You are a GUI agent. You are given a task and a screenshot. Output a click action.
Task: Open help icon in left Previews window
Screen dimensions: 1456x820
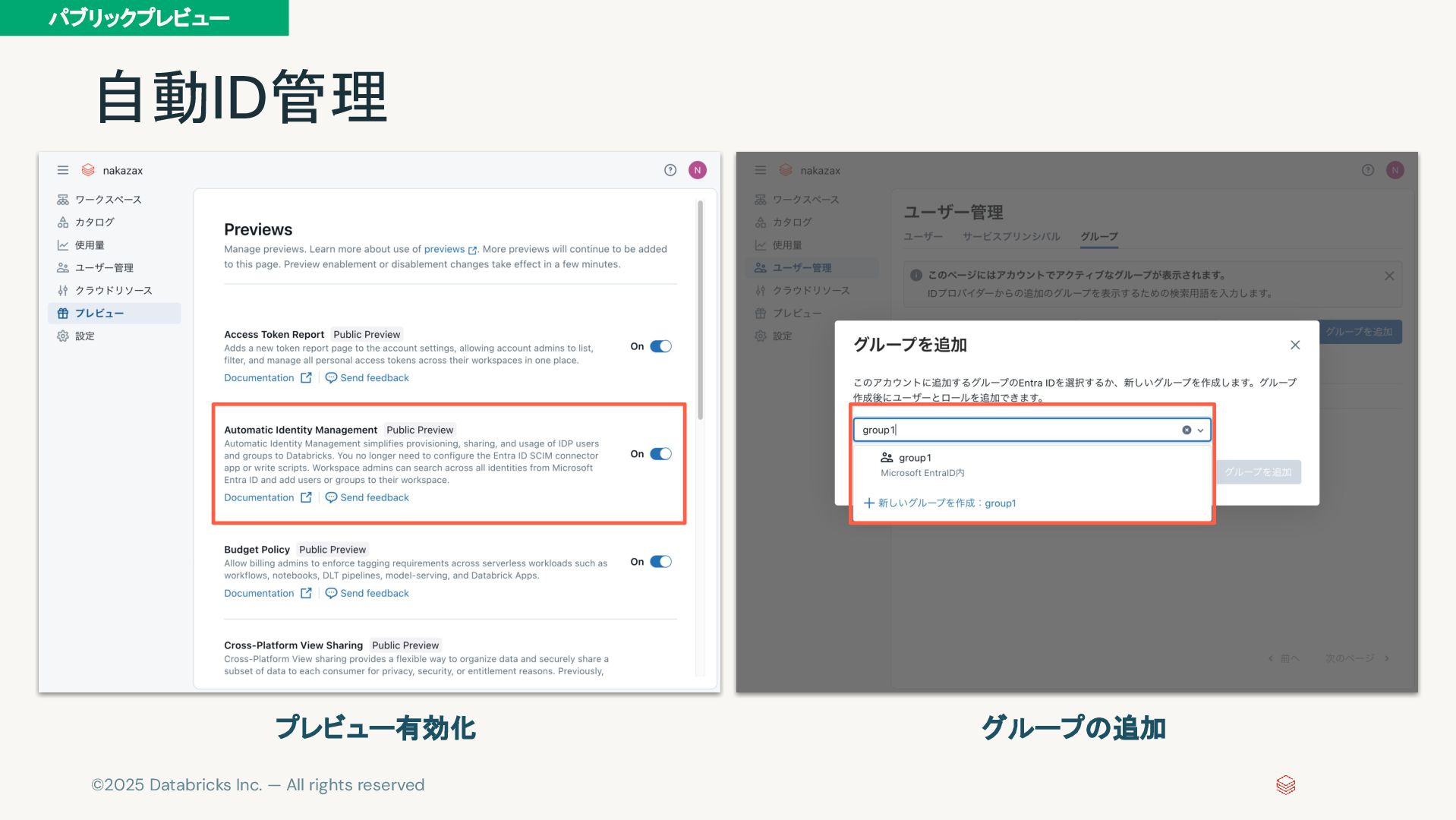tap(670, 170)
